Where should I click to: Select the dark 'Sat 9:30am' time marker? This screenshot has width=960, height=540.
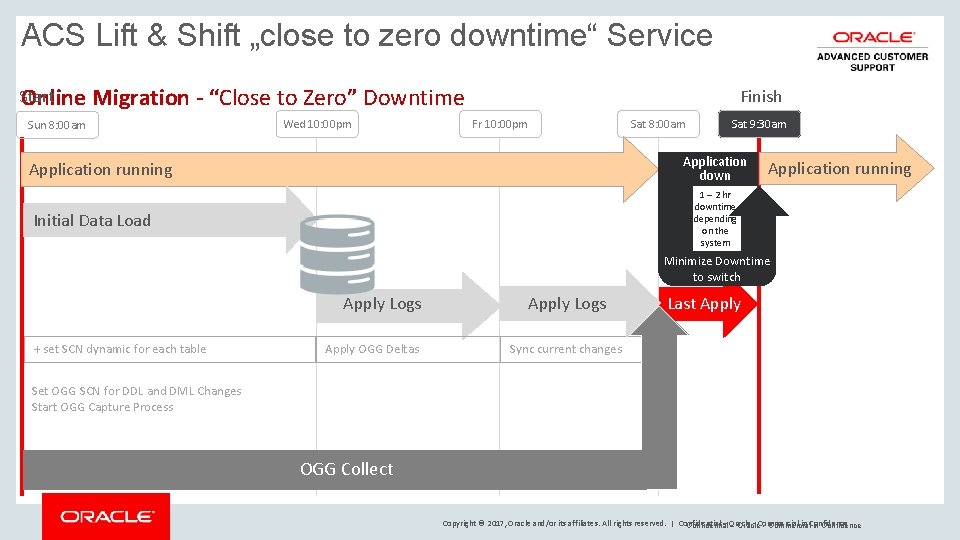[x=759, y=124]
